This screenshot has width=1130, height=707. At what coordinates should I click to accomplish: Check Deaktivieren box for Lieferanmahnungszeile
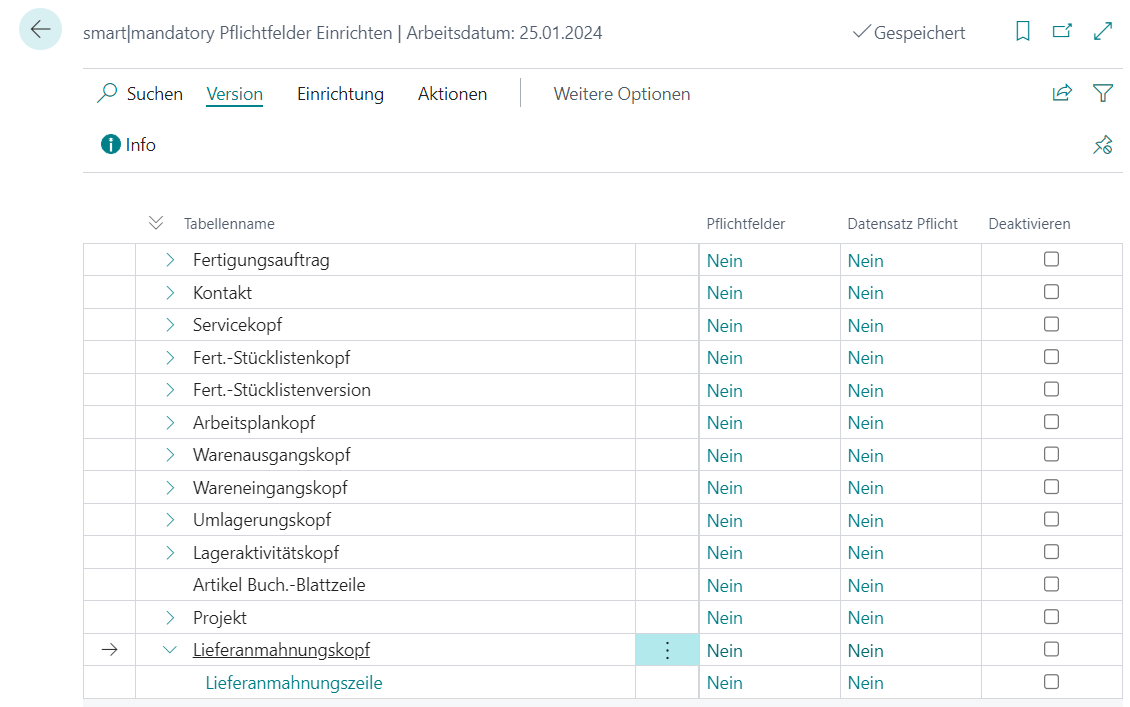click(x=1051, y=682)
